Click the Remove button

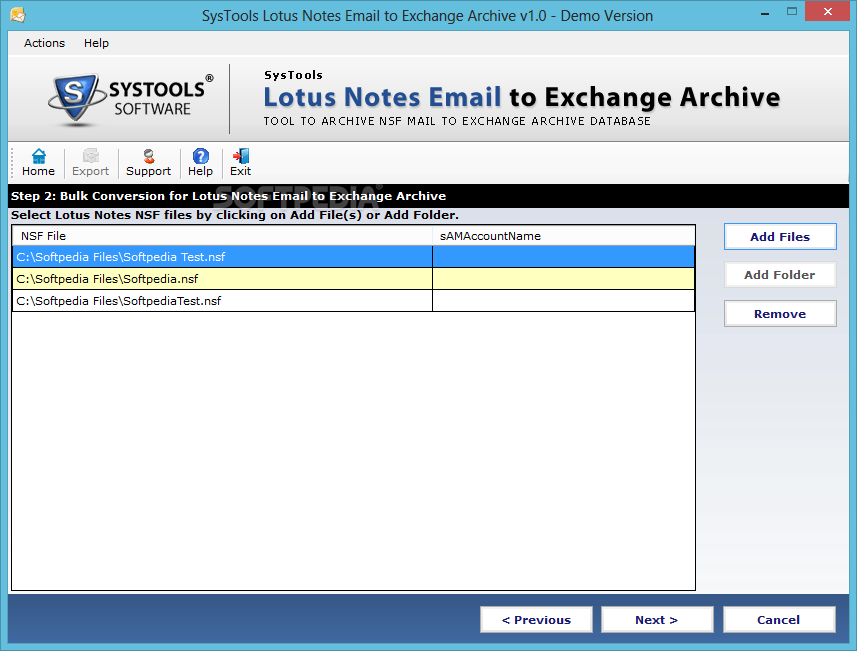click(780, 314)
